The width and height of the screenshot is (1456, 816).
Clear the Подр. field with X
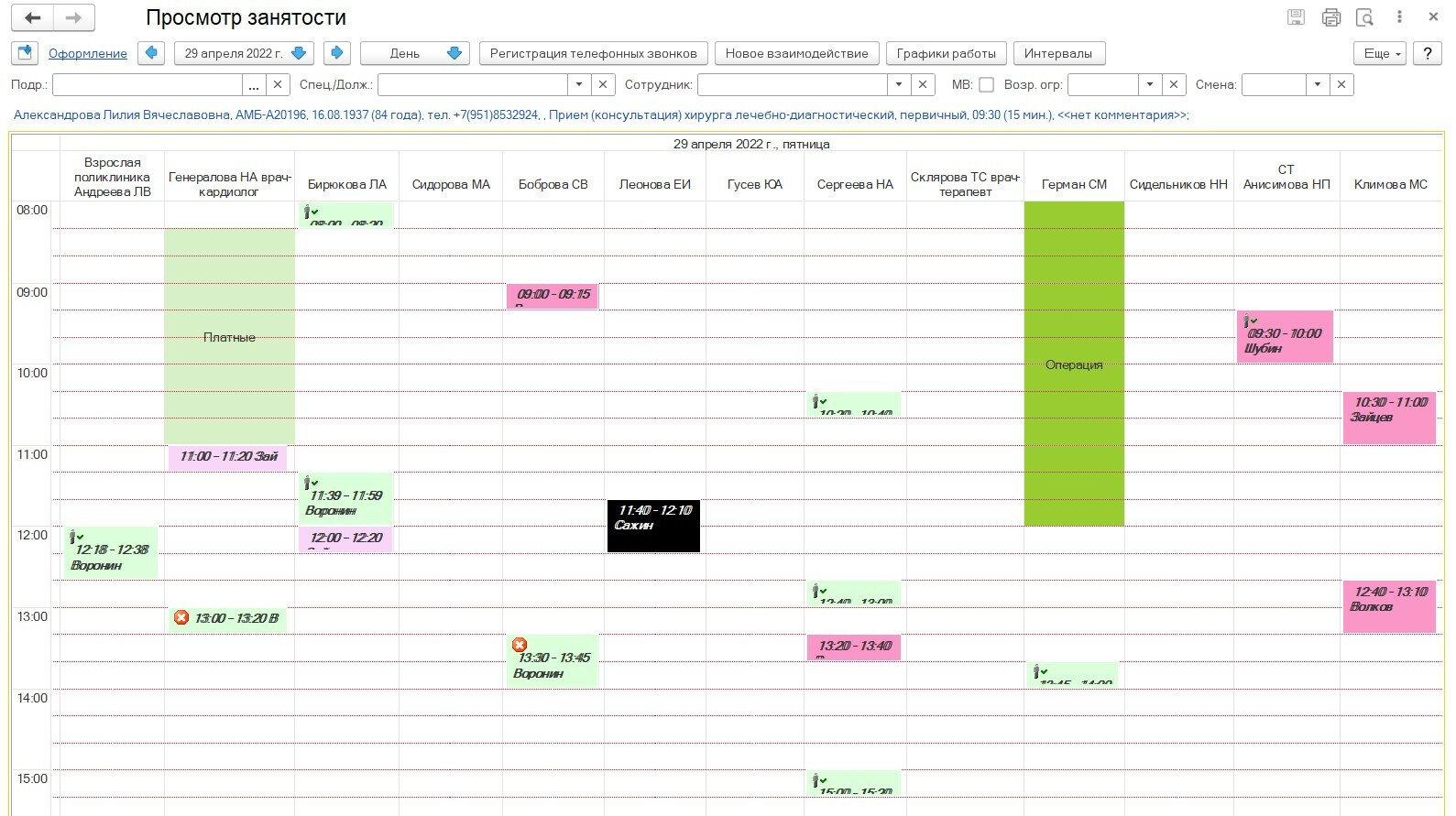pos(278,85)
